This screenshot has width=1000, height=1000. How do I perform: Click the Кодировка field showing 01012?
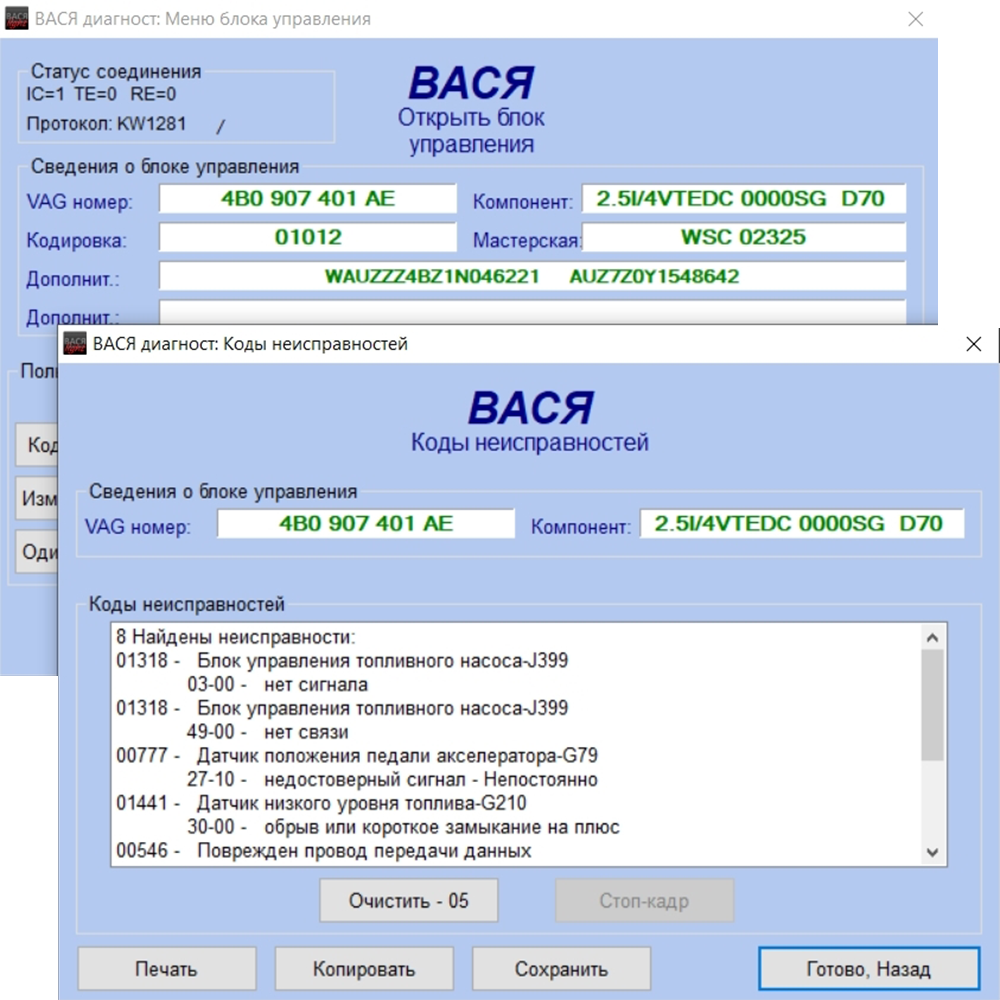pos(307,237)
